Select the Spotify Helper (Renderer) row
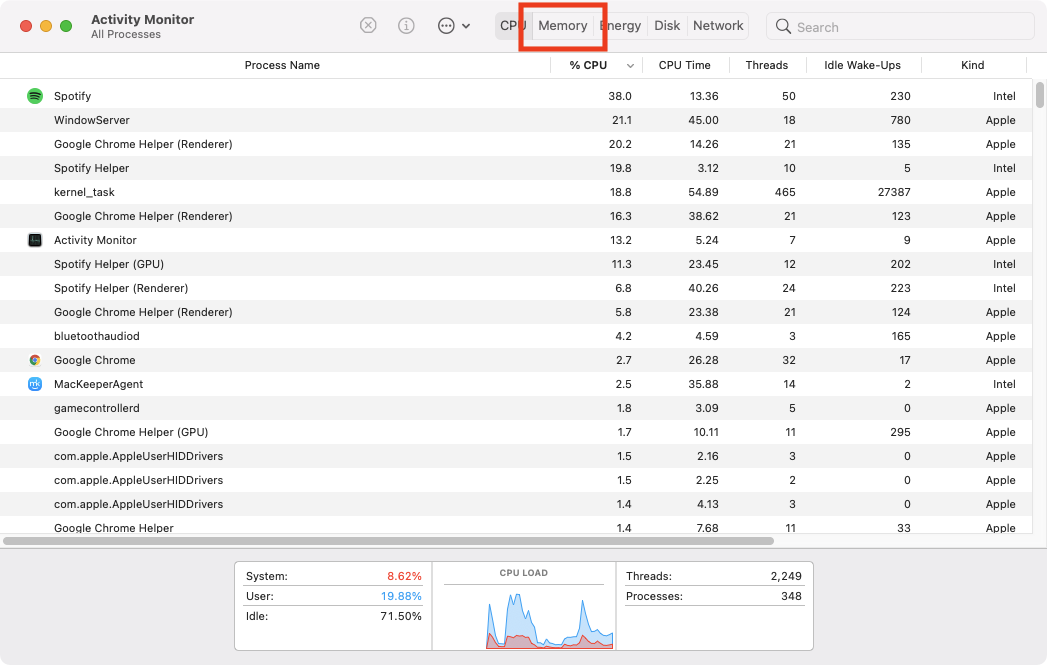 point(518,288)
